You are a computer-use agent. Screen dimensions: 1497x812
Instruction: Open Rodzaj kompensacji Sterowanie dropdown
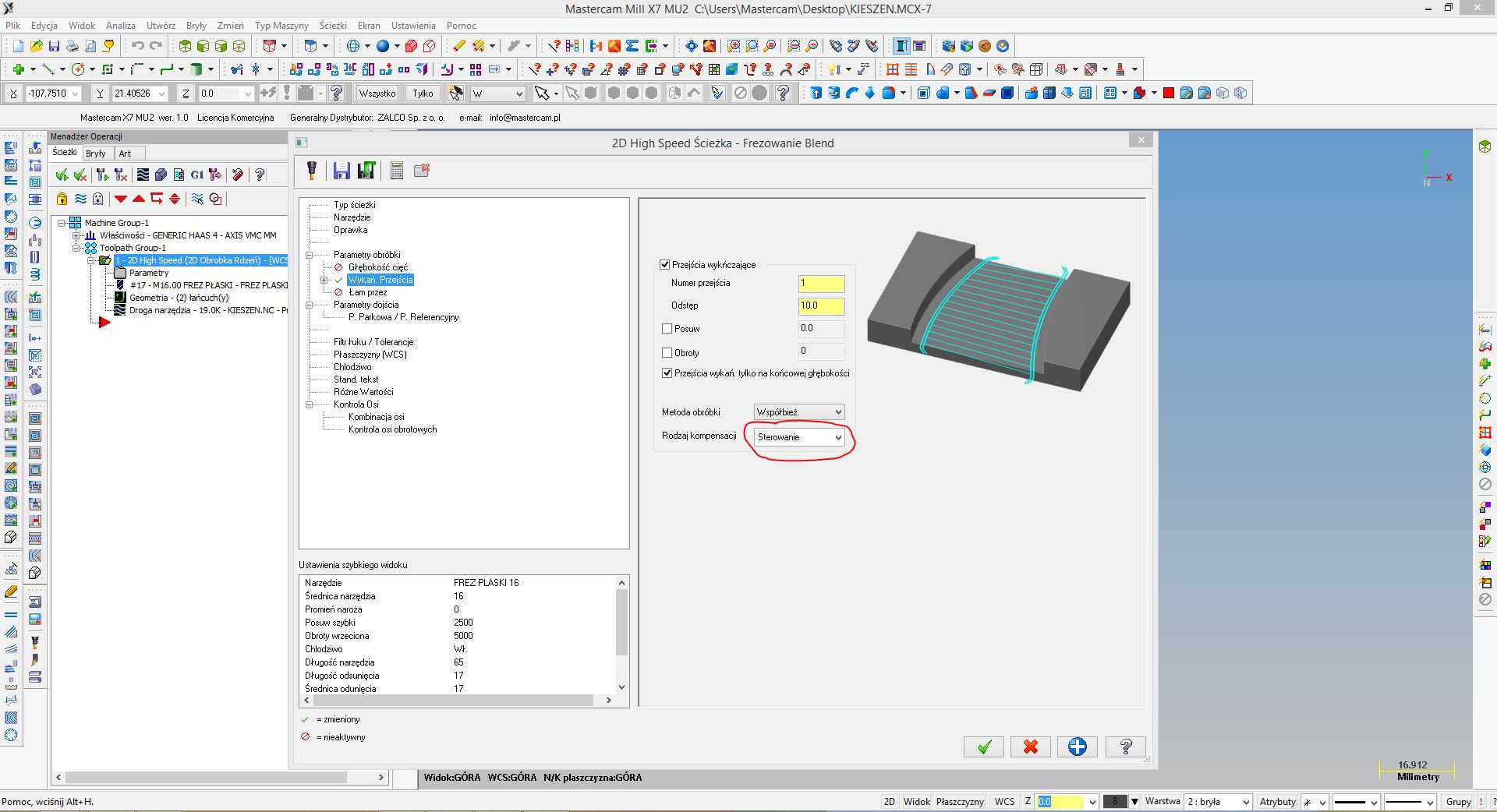pos(799,437)
